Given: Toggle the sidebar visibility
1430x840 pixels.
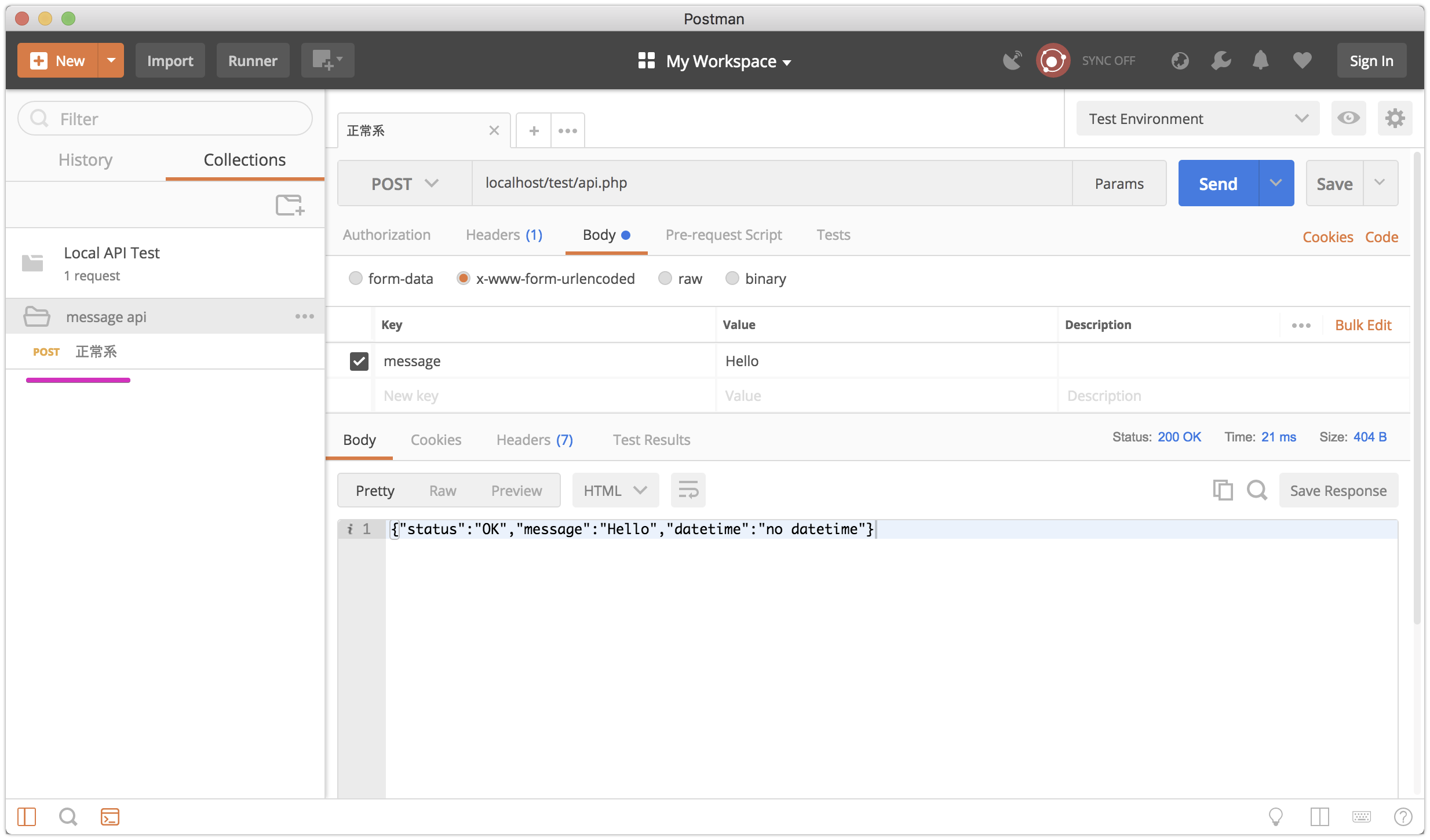Looking at the screenshot, I should (x=26, y=817).
